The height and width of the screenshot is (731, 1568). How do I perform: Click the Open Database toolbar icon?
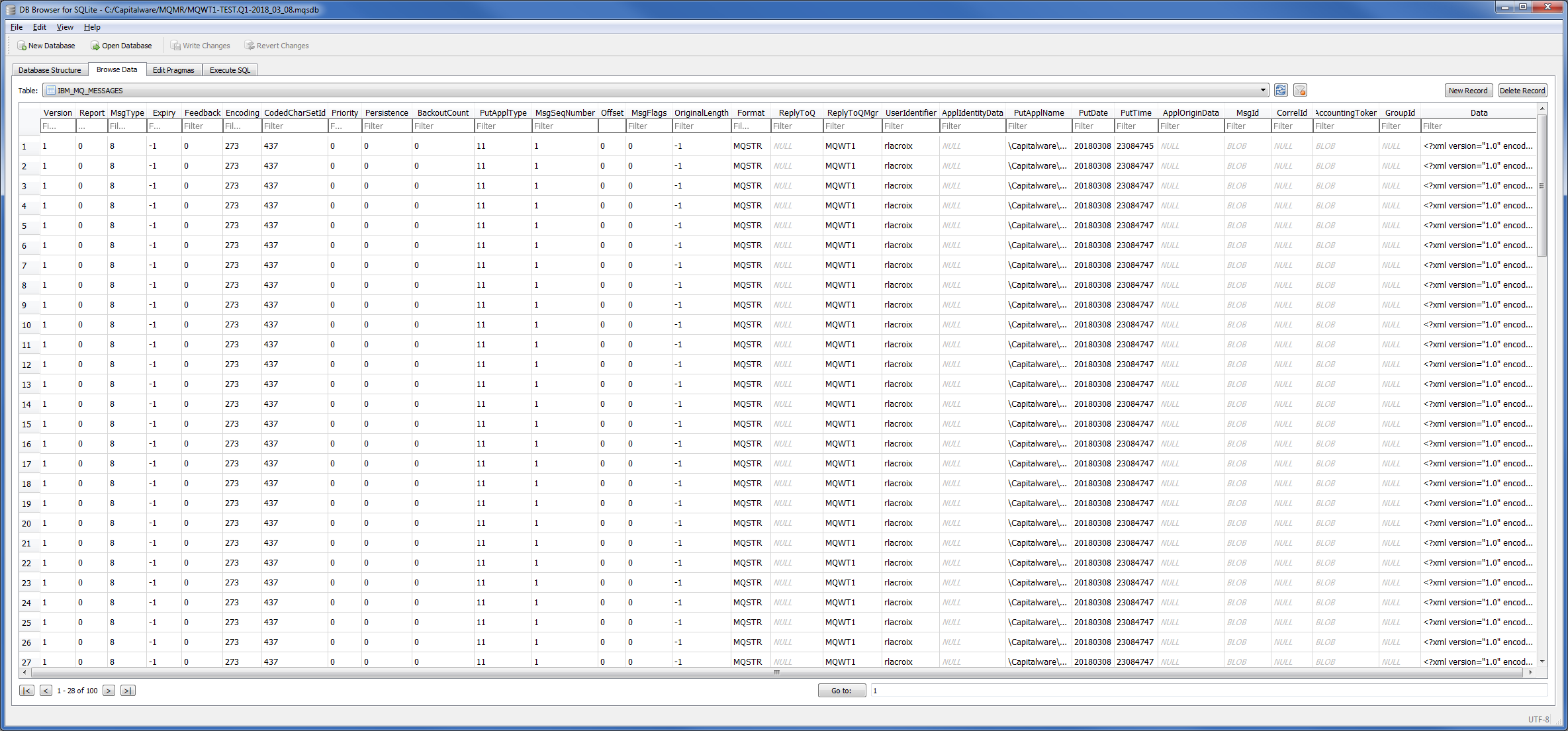click(95, 46)
